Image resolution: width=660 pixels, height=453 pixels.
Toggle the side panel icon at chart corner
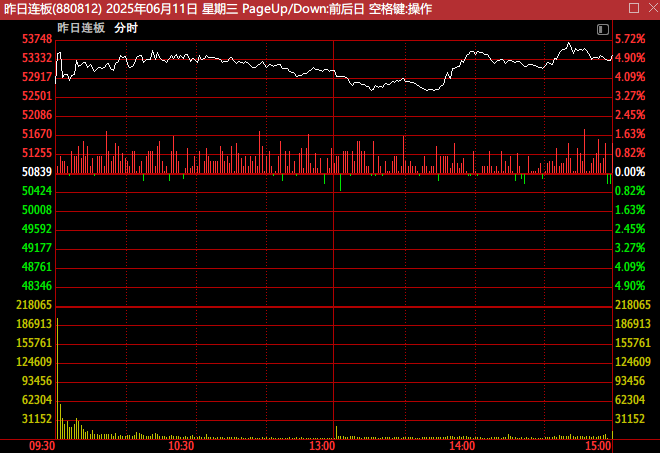pos(603,29)
